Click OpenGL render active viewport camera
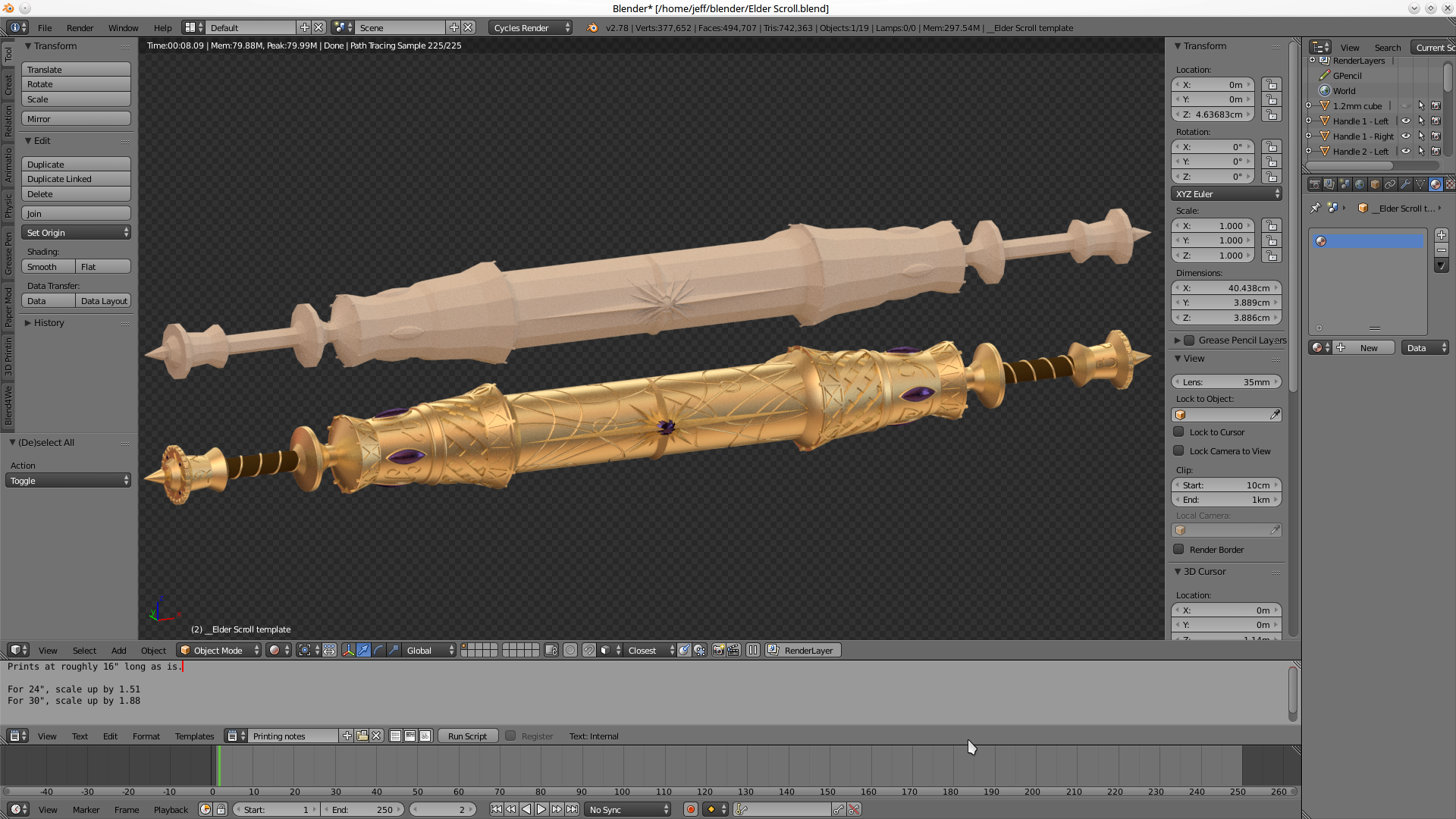Viewport: 1456px width, 819px height. tap(718, 650)
